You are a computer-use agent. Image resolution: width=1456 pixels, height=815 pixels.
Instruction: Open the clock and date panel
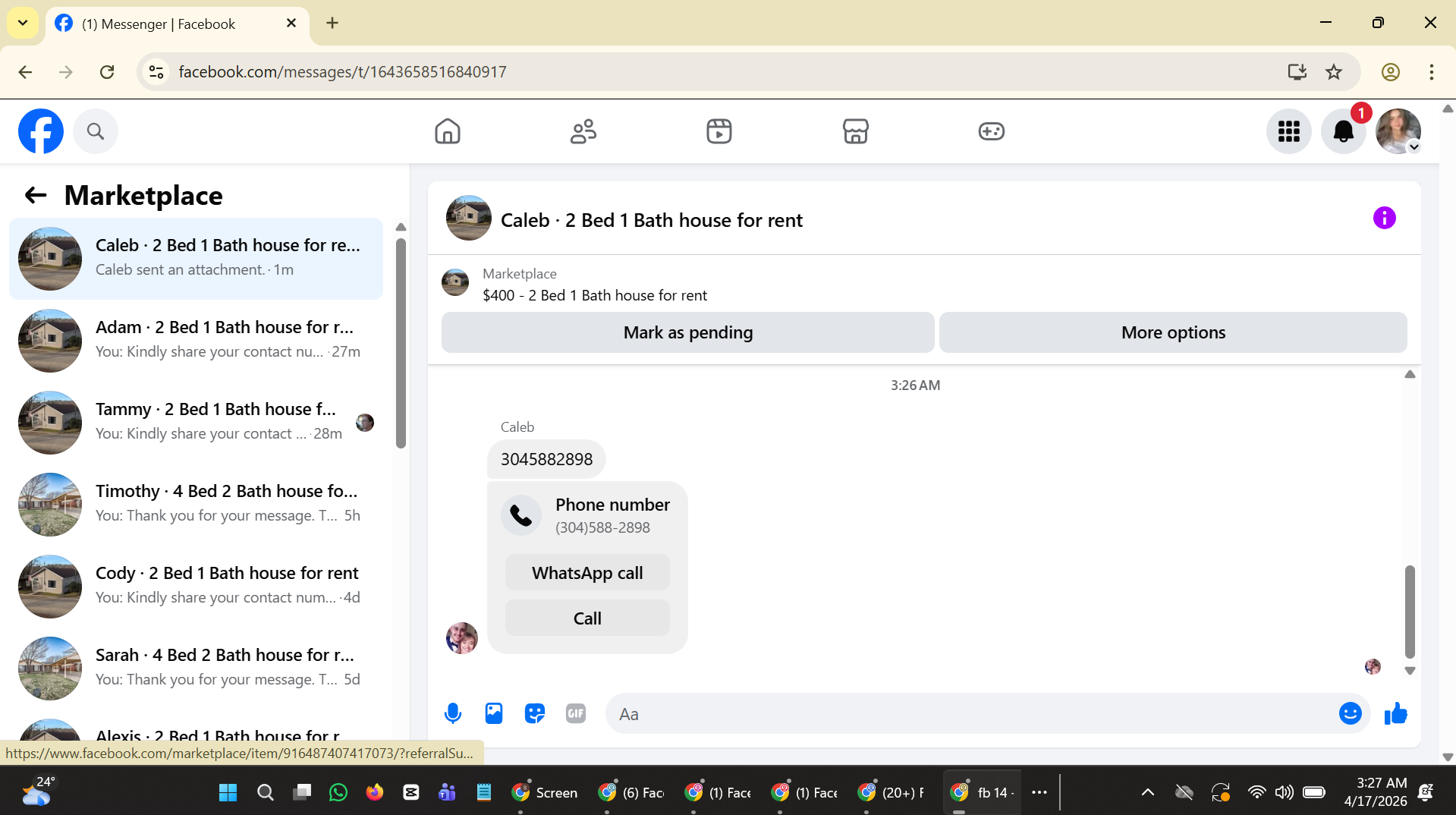click(x=1376, y=791)
